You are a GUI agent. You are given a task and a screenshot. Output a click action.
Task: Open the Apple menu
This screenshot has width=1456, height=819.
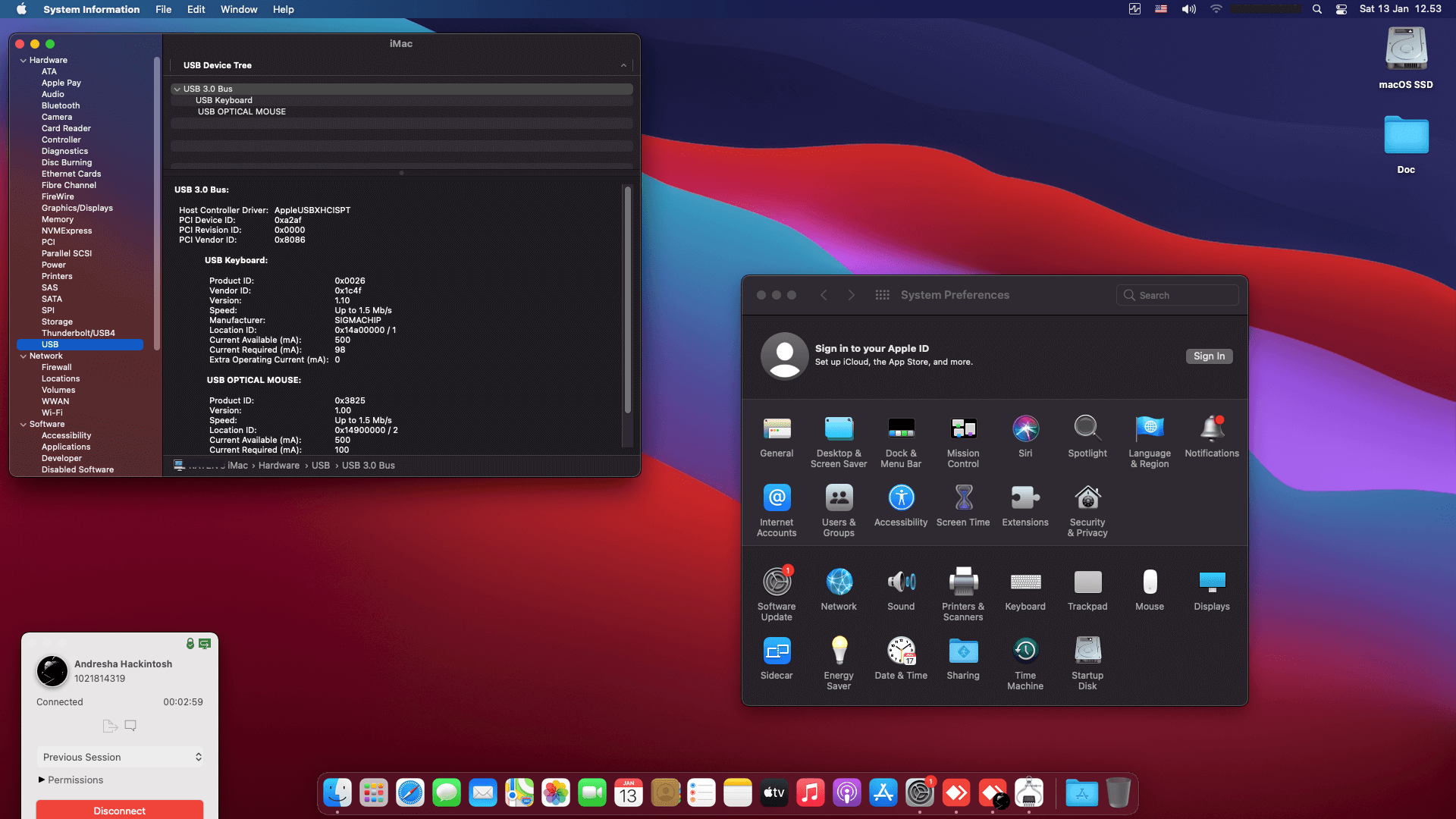click(x=21, y=9)
